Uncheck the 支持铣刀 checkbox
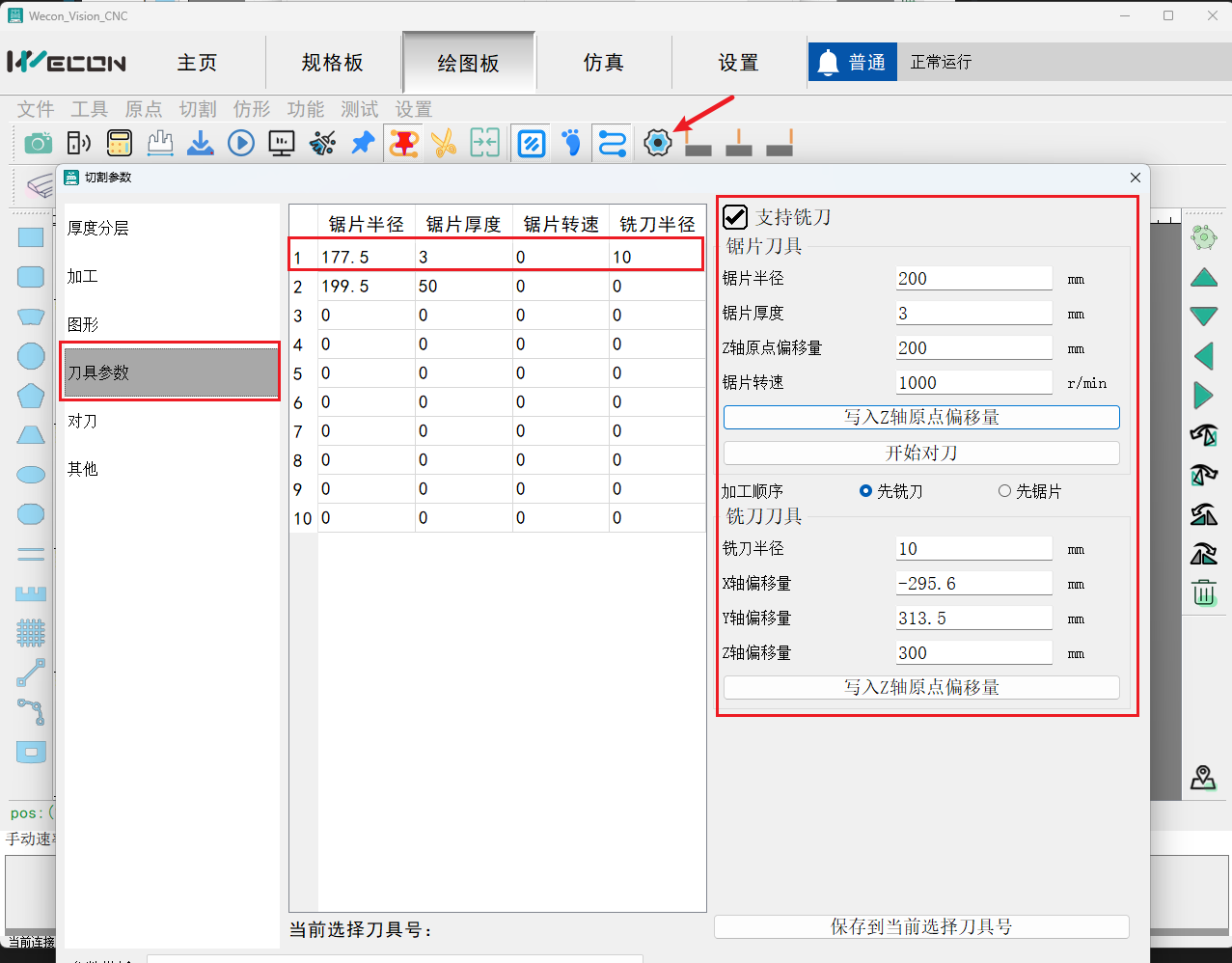1232x963 pixels. [x=736, y=217]
